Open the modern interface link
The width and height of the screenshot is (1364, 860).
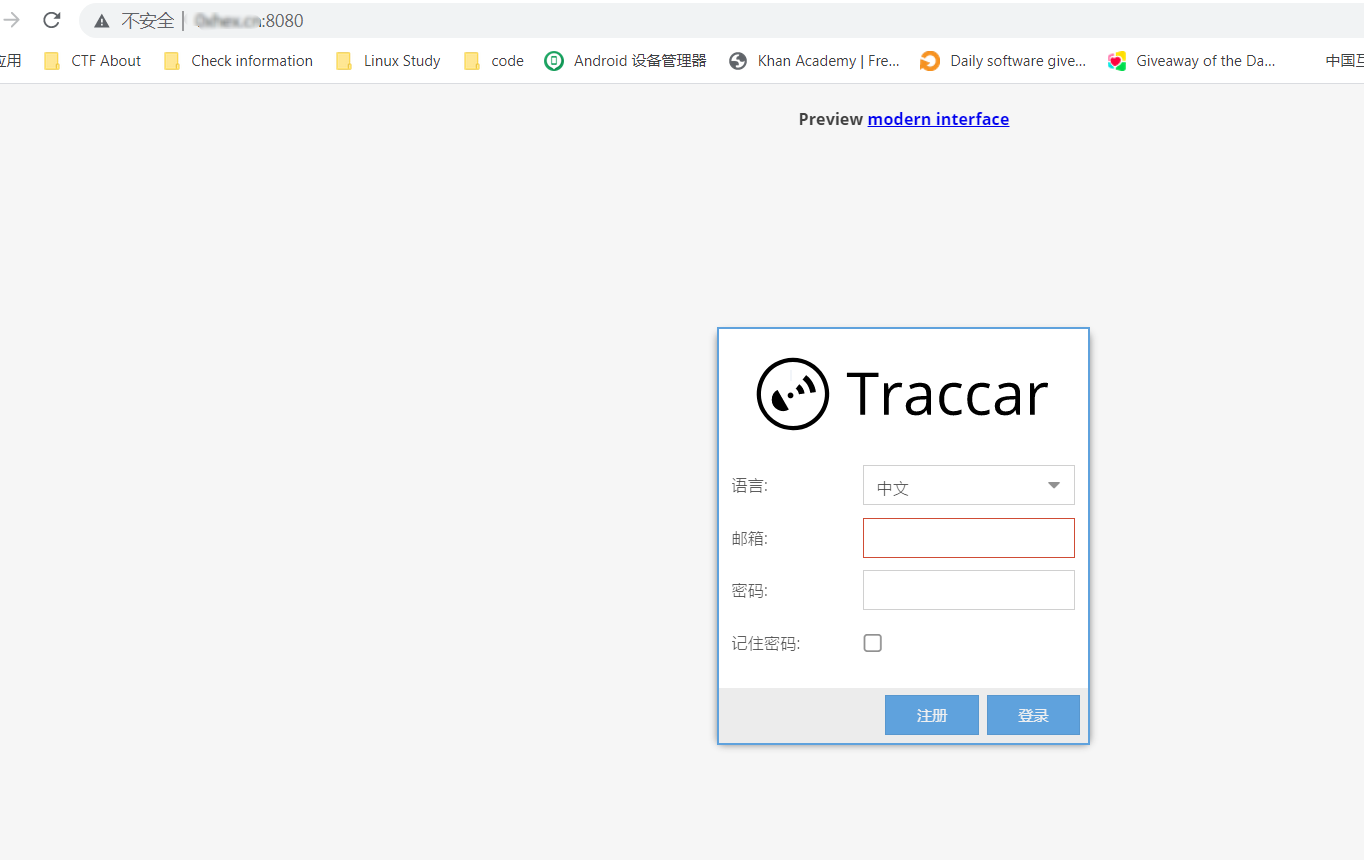[x=938, y=119]
